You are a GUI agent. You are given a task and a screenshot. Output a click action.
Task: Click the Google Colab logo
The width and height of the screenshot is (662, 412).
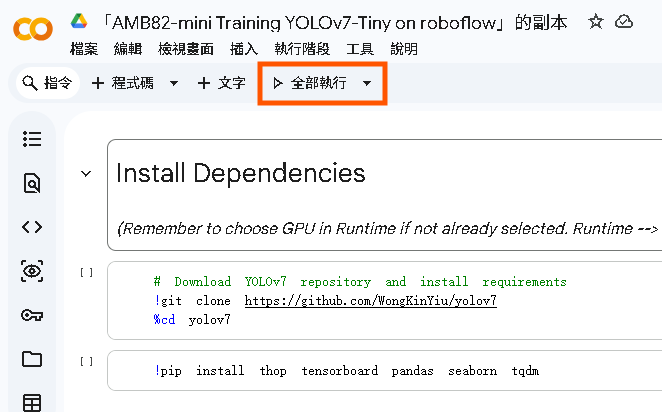33,29
